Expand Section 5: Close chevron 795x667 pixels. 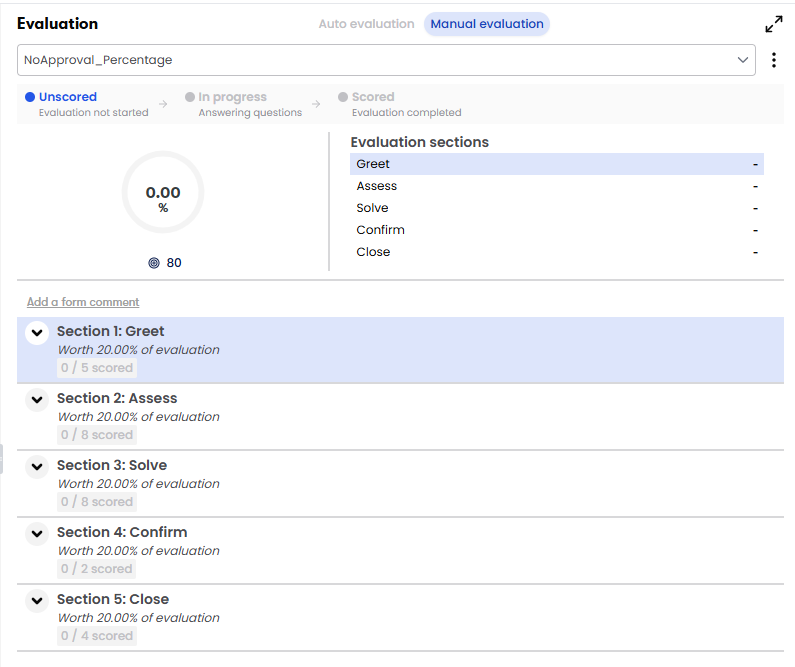pos(37,601)
